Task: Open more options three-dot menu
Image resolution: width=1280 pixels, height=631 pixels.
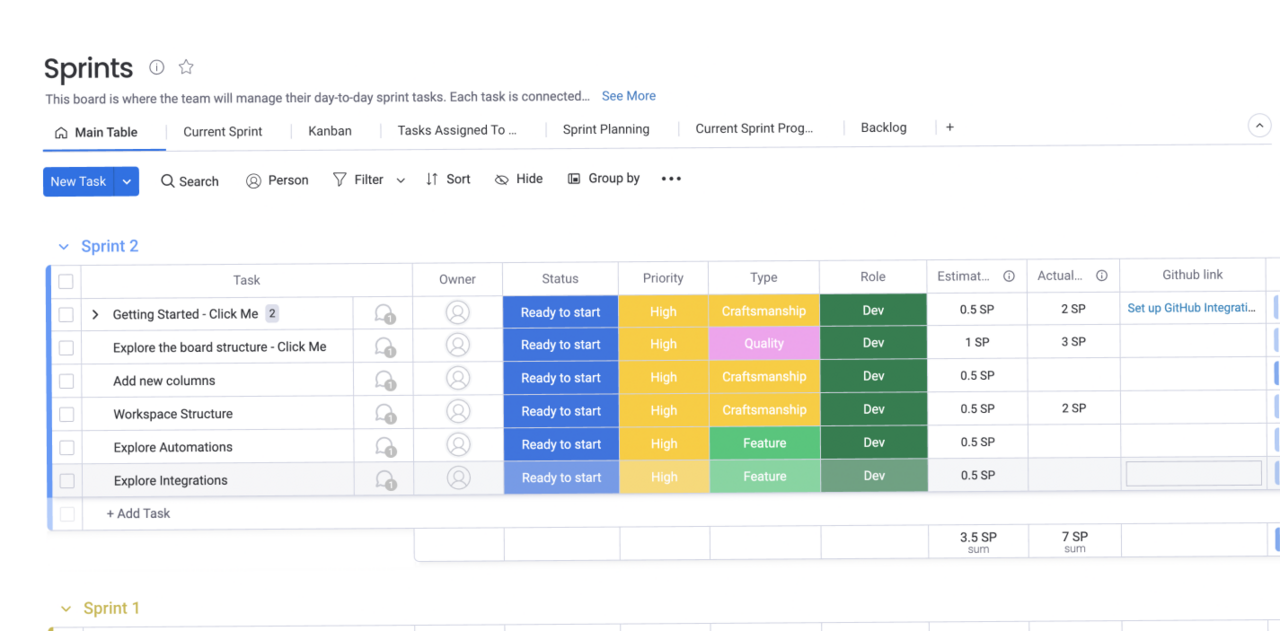Action: pyautogui.click(x=671, y=179)
